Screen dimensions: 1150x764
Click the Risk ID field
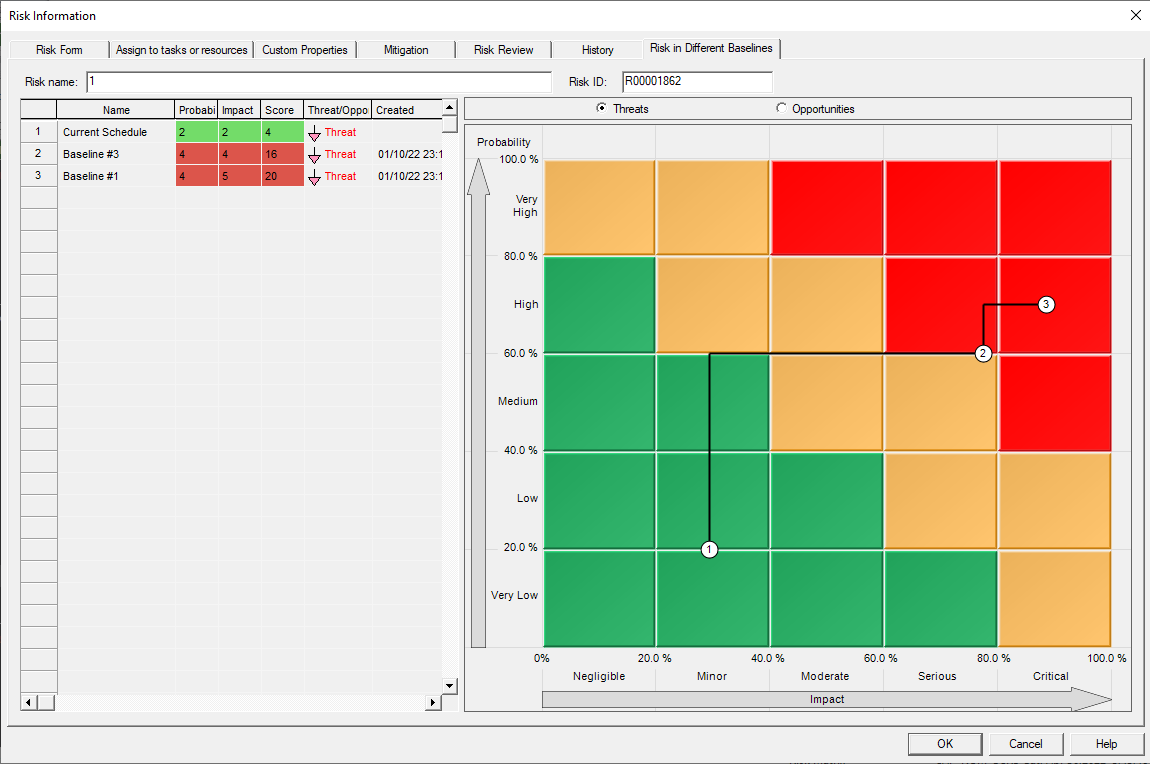click(697, 81)
